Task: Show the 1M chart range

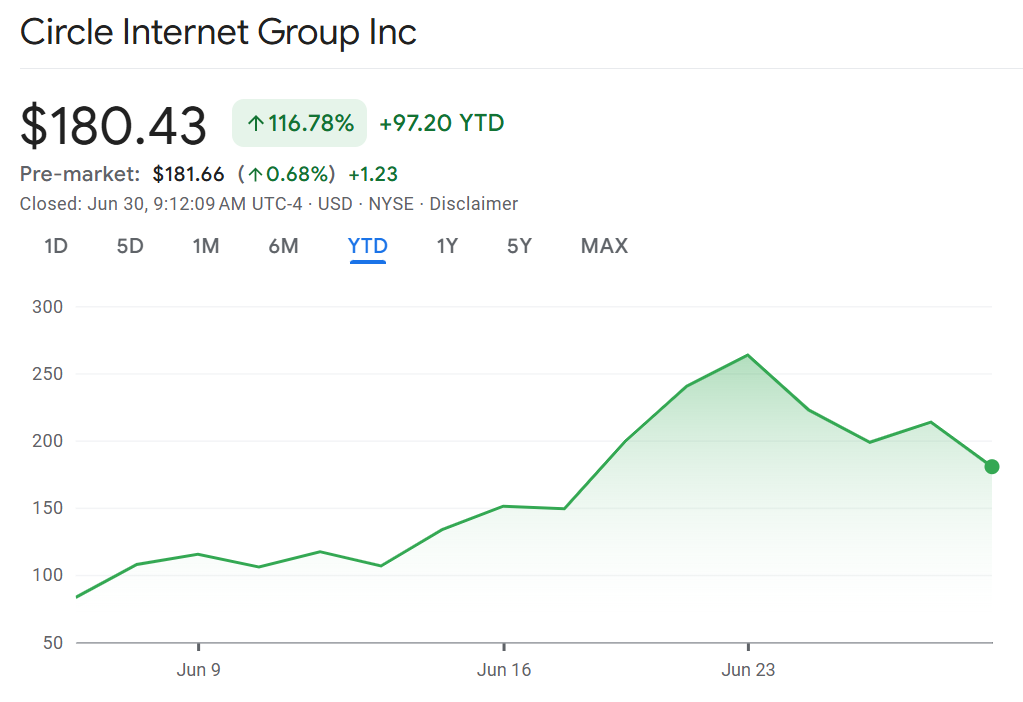Action: (206, 246)
